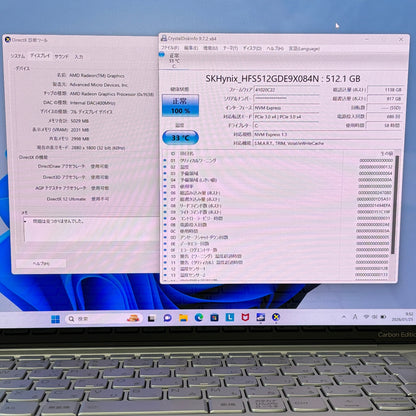
Task: Open the Microsoft Store taskbar icon
Action: (x=214, y=318)
